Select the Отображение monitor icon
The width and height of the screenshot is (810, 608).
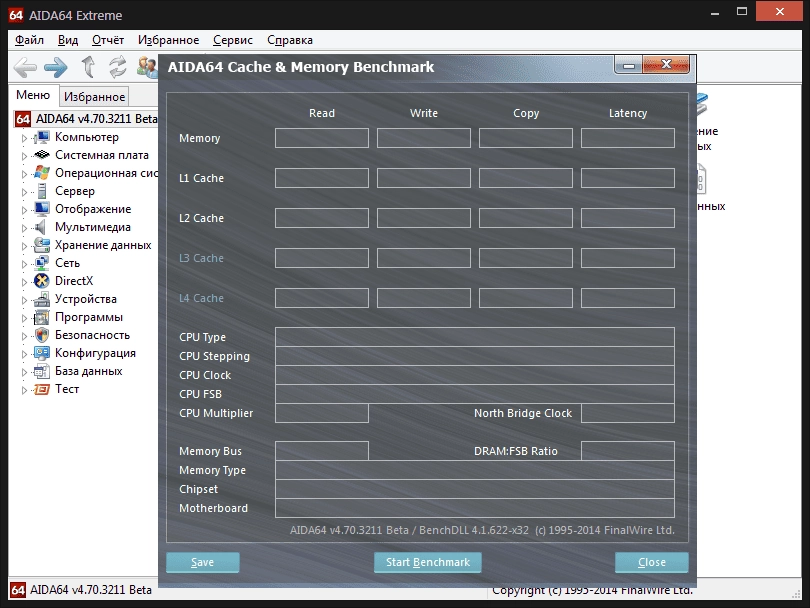point(42,209)
